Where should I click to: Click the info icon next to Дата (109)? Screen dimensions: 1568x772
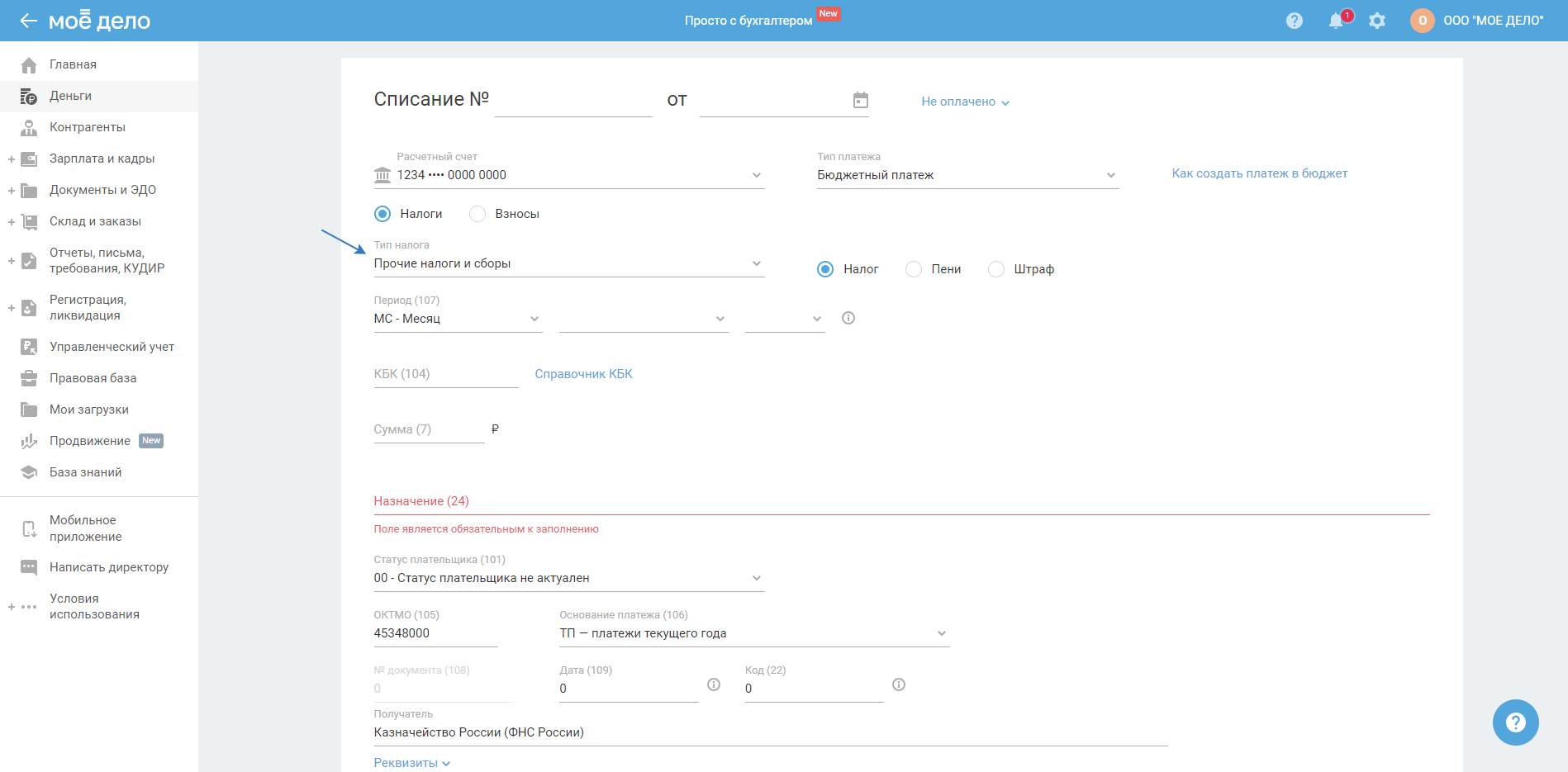[x=714, y=684]
